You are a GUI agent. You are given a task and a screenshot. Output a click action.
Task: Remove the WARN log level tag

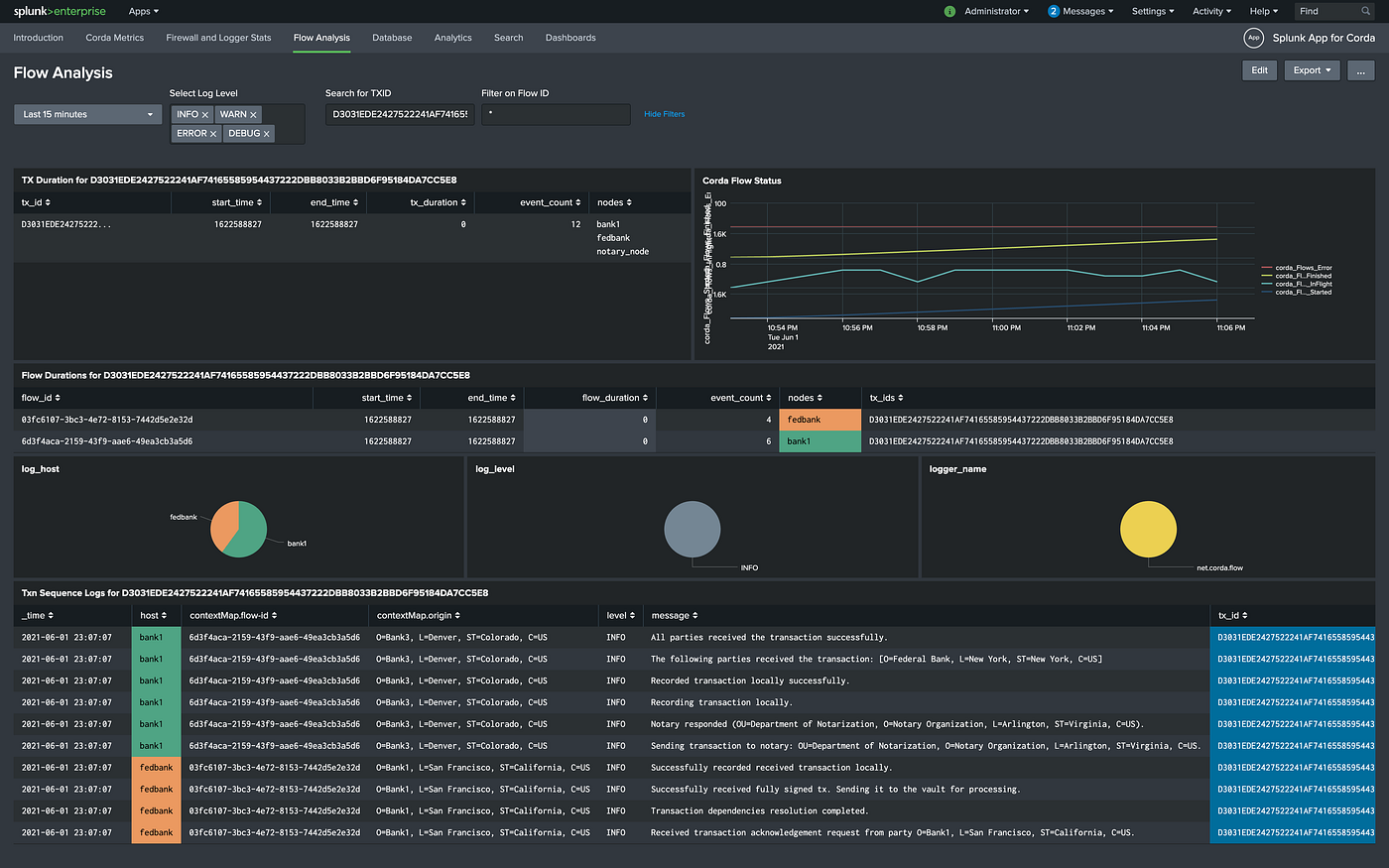coord(253,115)
